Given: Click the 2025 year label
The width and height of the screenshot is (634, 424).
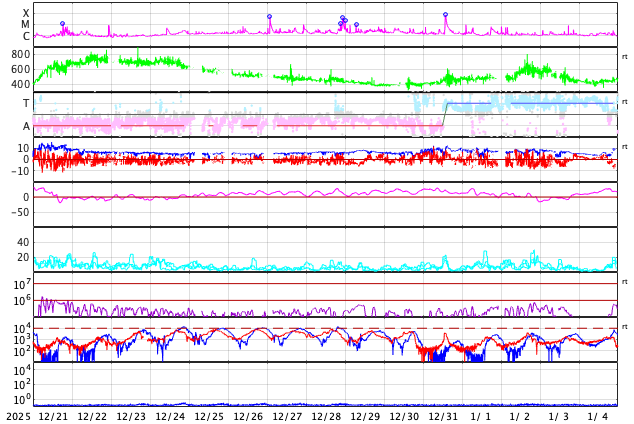Looking at the screenshot, I should pos(19,416).
